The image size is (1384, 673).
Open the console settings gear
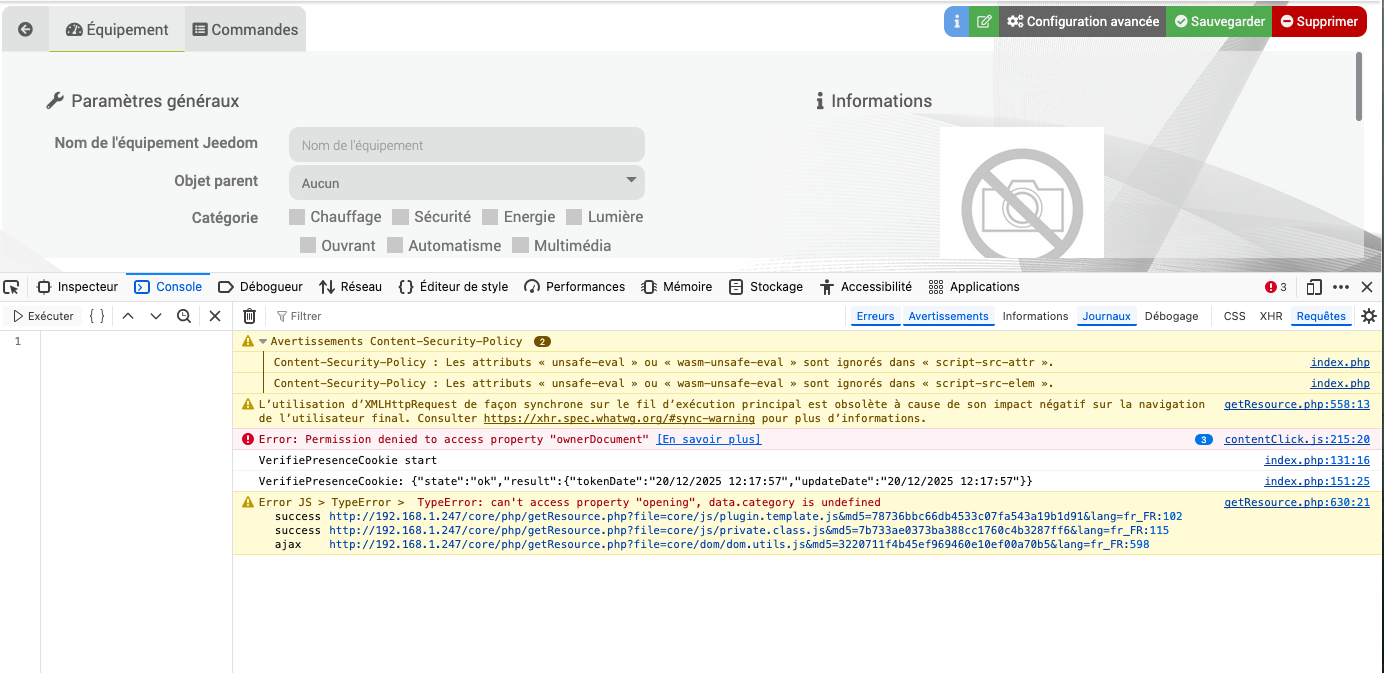click(x=1368, y=316)
